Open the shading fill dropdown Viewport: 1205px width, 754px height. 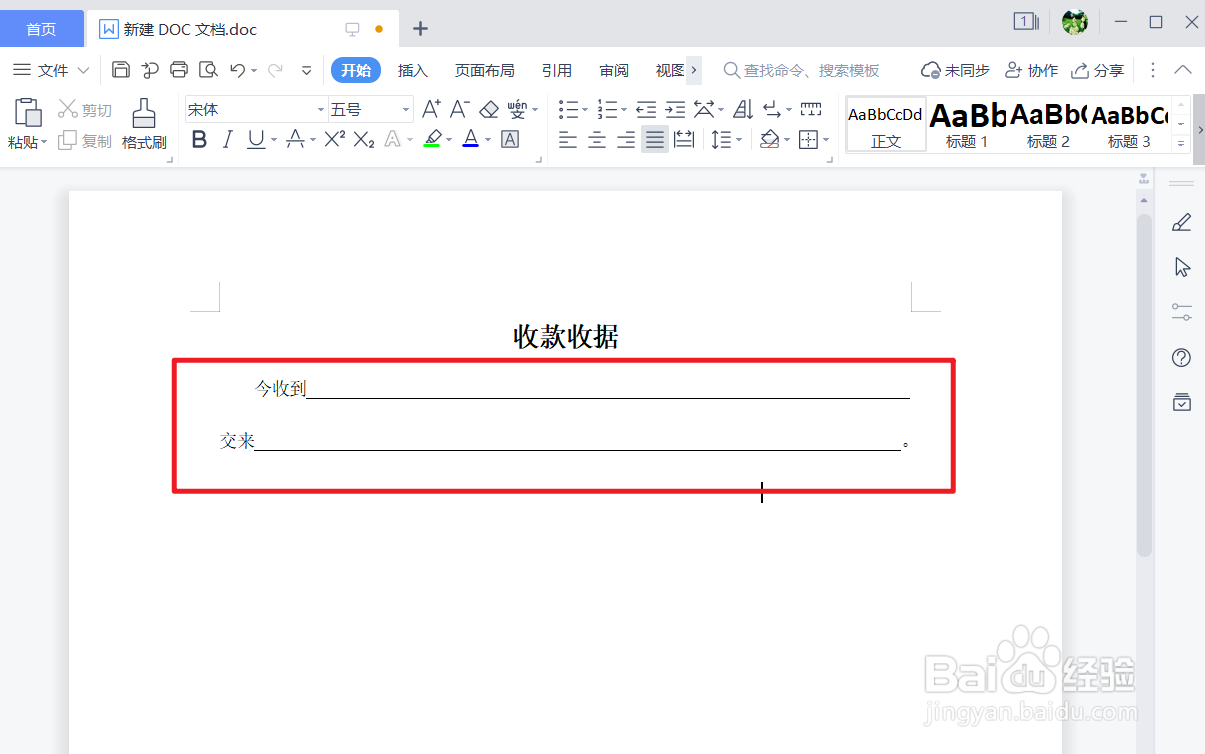pyautogui.click(x=787, y=140)
